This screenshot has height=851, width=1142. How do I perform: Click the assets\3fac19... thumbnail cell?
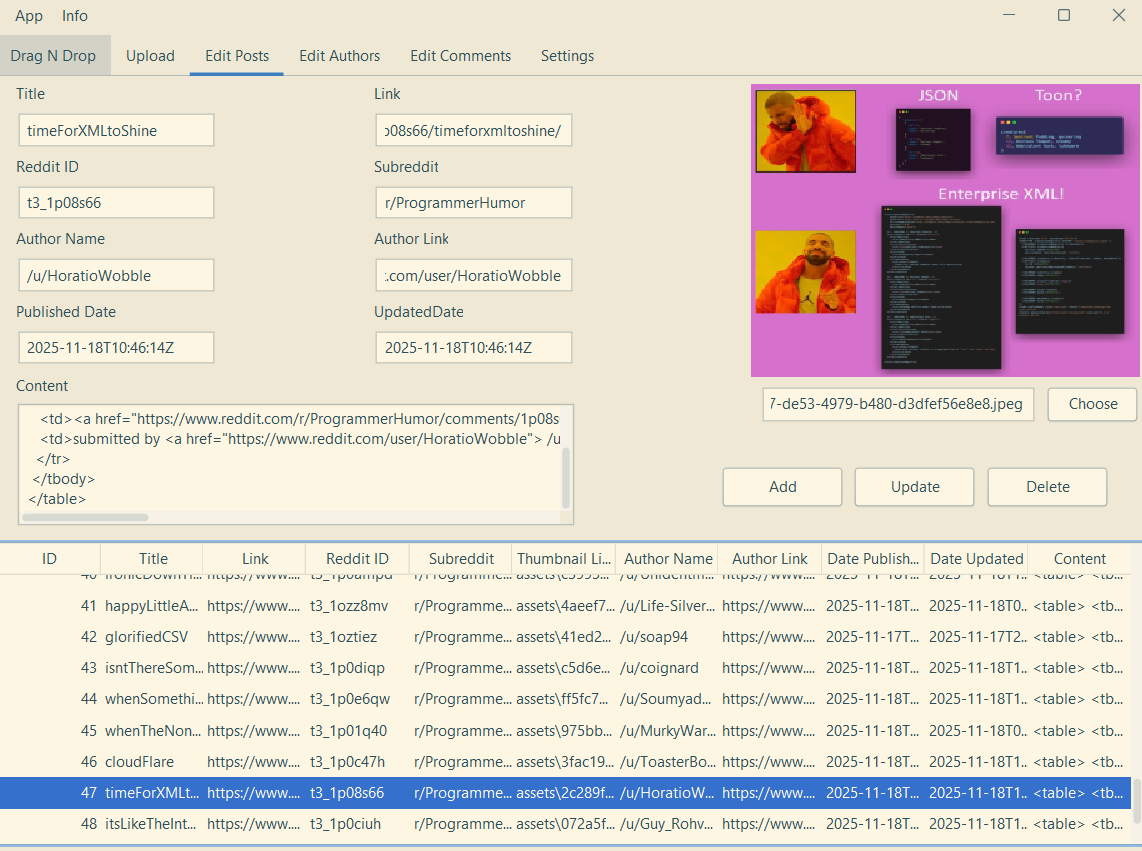tap(565, 761)
